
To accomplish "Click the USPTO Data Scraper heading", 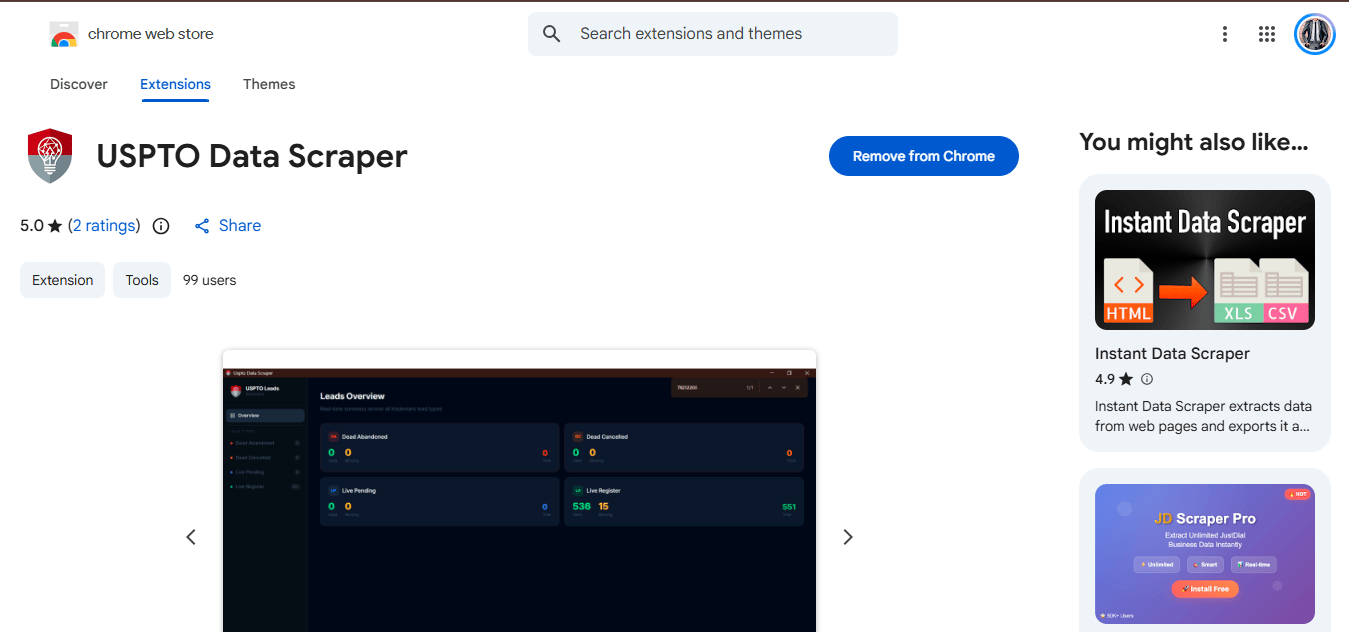I will pyautogui.click(x=252, y=156).
